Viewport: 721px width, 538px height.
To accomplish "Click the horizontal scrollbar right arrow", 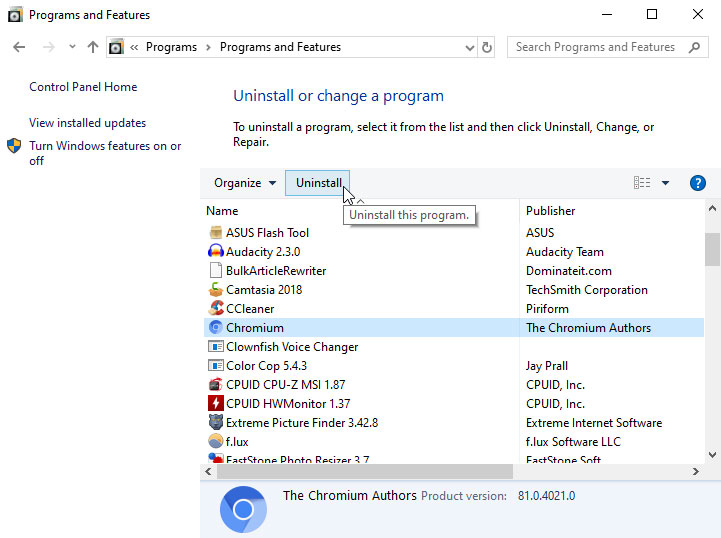I will click(696, 471).
